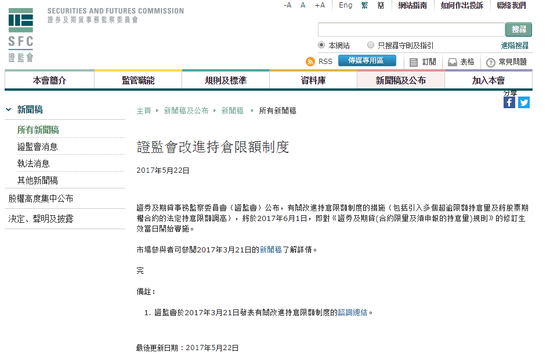The width and height of the screenshot is (550, 360).
Task: Increase font size with +A
Action: tap(320, 5)
